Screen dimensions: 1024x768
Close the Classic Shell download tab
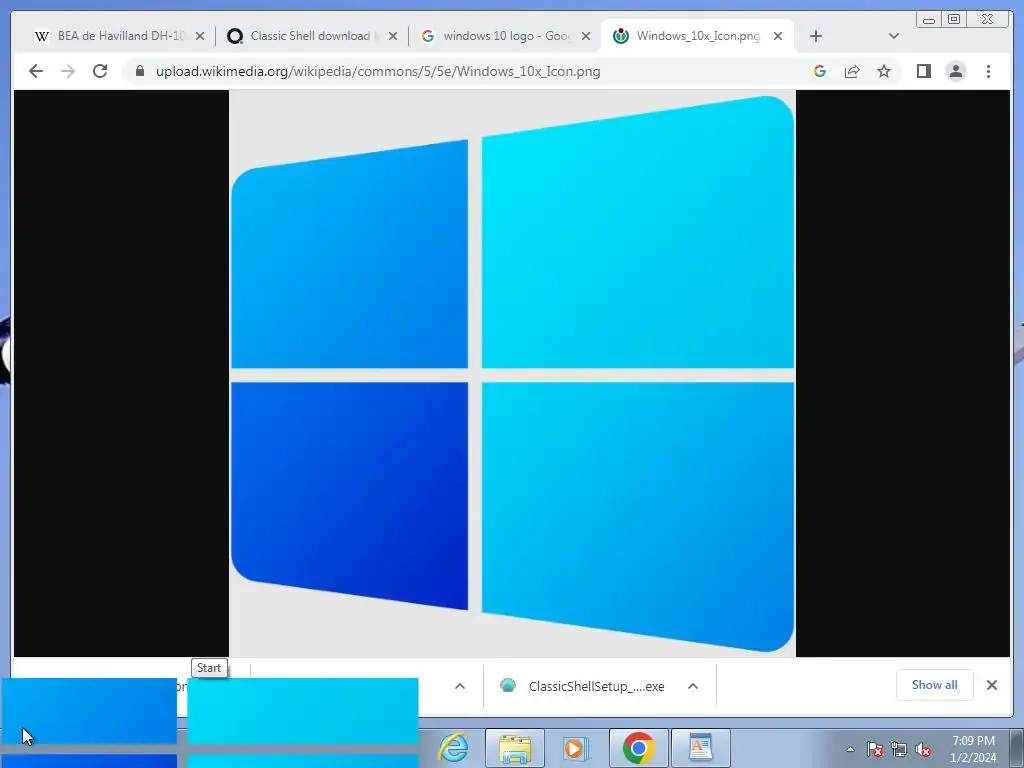(x=392, y=36)
